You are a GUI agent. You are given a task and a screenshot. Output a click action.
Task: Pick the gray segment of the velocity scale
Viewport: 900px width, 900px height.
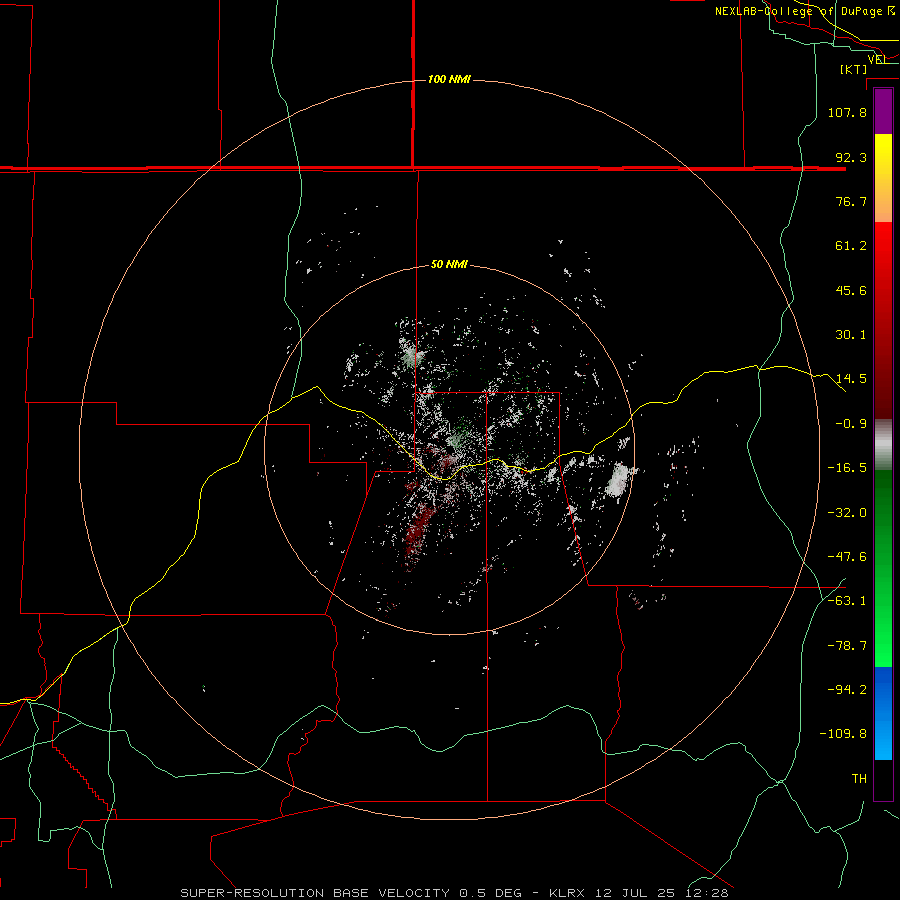click(883, 444)
